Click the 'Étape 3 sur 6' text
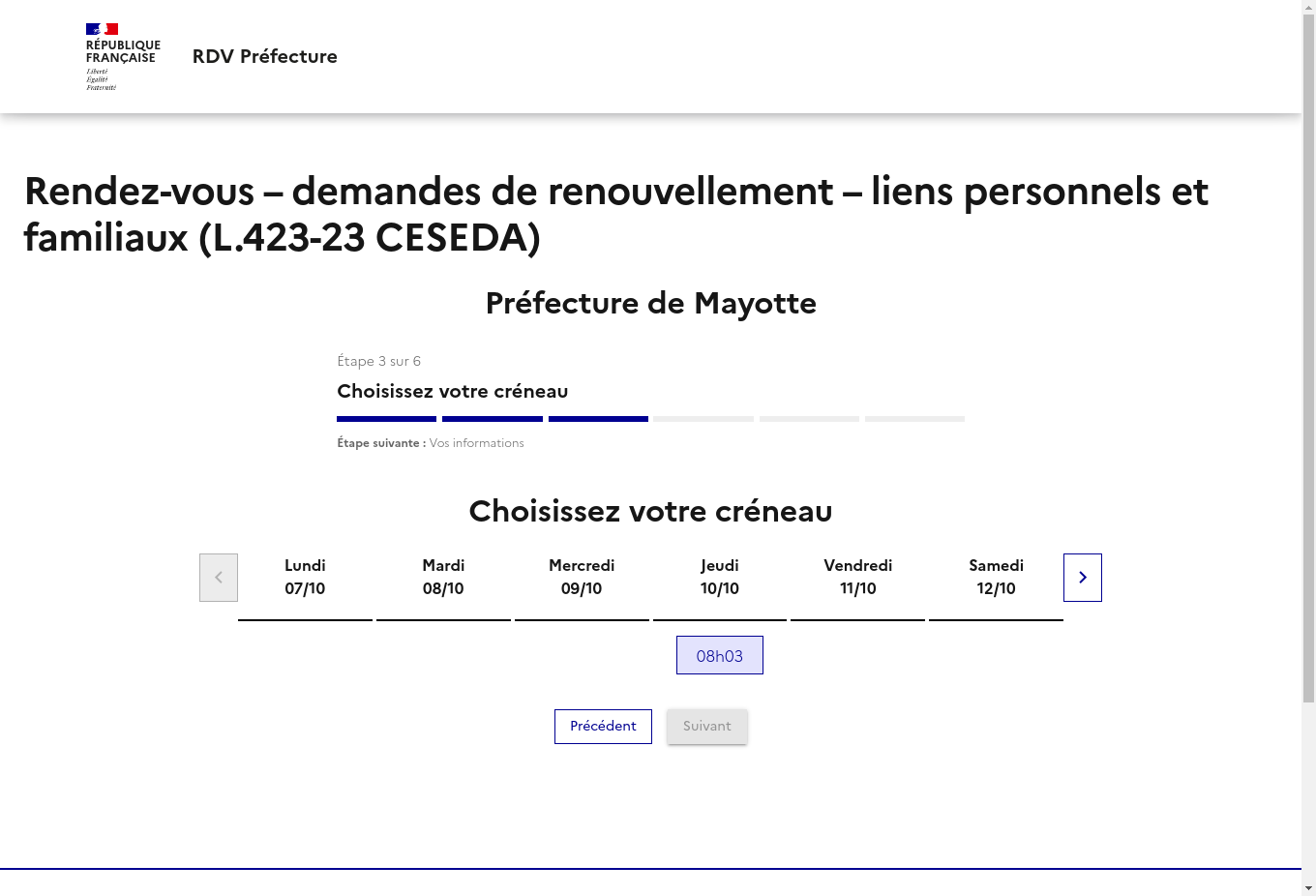 click(x=378, y=361)
